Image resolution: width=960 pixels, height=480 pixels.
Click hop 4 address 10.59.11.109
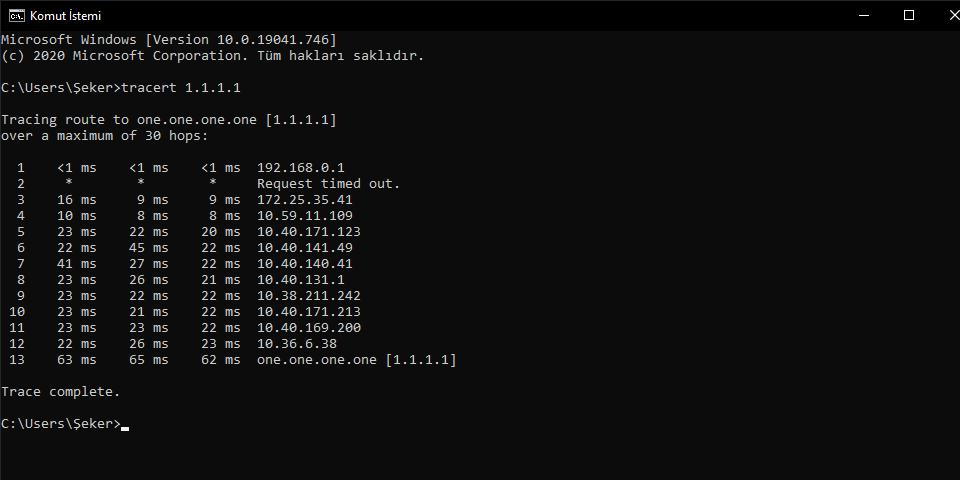point(304,216)
